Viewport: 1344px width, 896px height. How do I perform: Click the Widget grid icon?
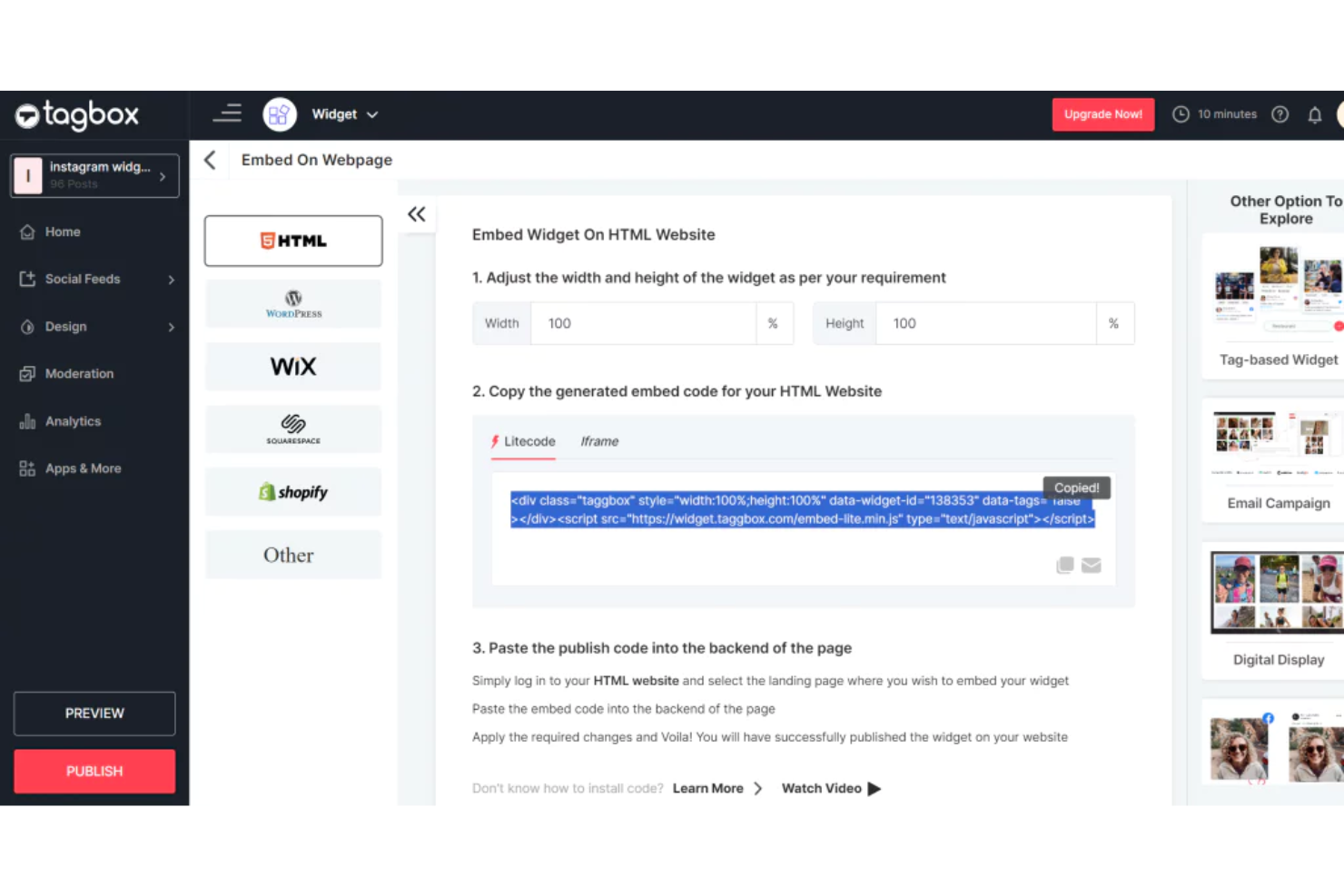[280, 114]
